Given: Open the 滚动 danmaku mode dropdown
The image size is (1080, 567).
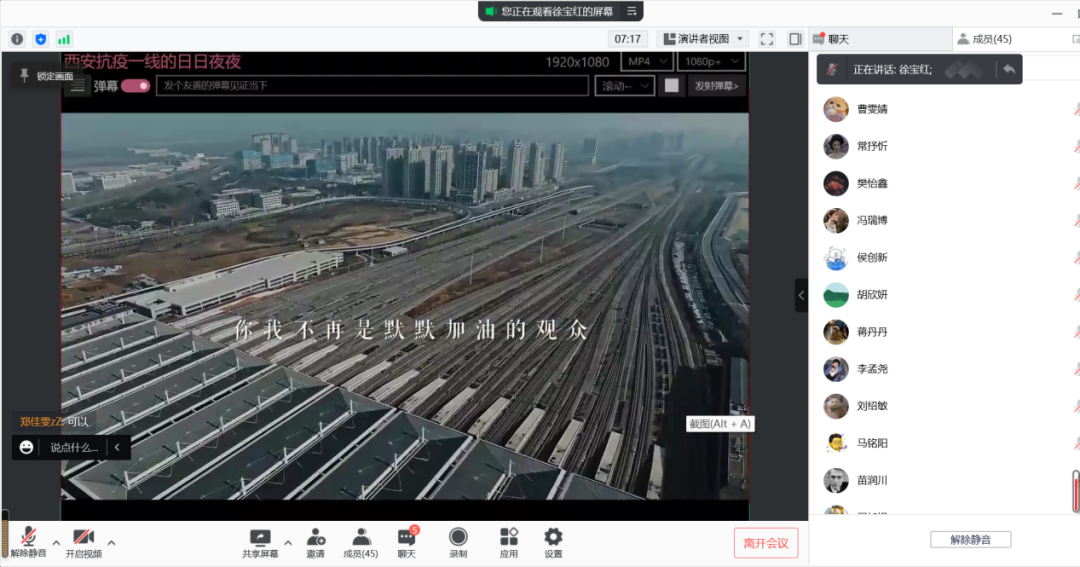Looking at the screenshot, I should pos(625,86).
